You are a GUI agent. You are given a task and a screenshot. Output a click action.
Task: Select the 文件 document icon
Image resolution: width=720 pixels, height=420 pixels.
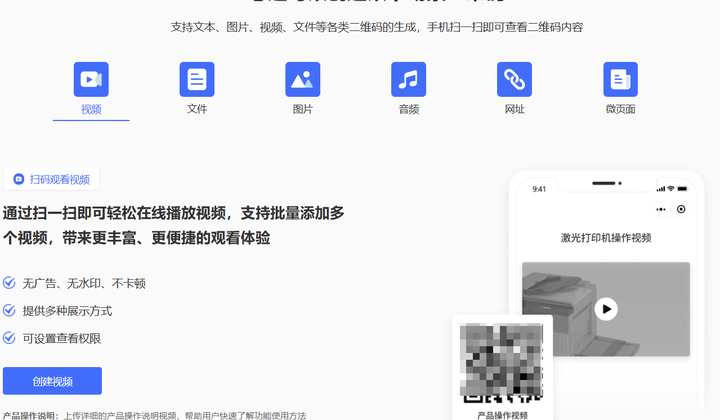tap(197, 79)
